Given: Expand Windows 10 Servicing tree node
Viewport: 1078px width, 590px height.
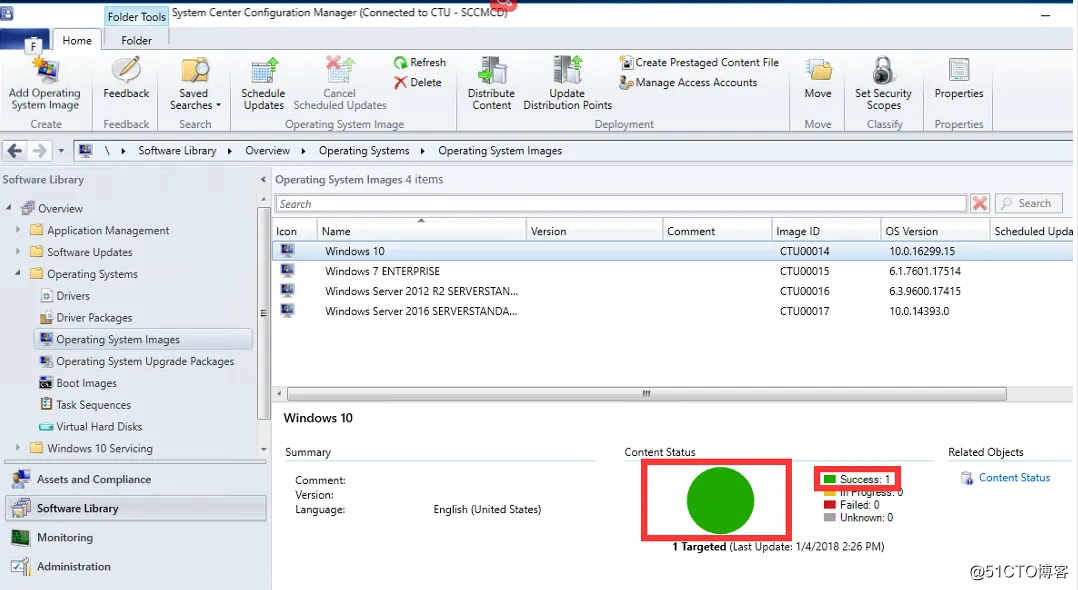Looking at the screenshot, I should tap(18, 448).
